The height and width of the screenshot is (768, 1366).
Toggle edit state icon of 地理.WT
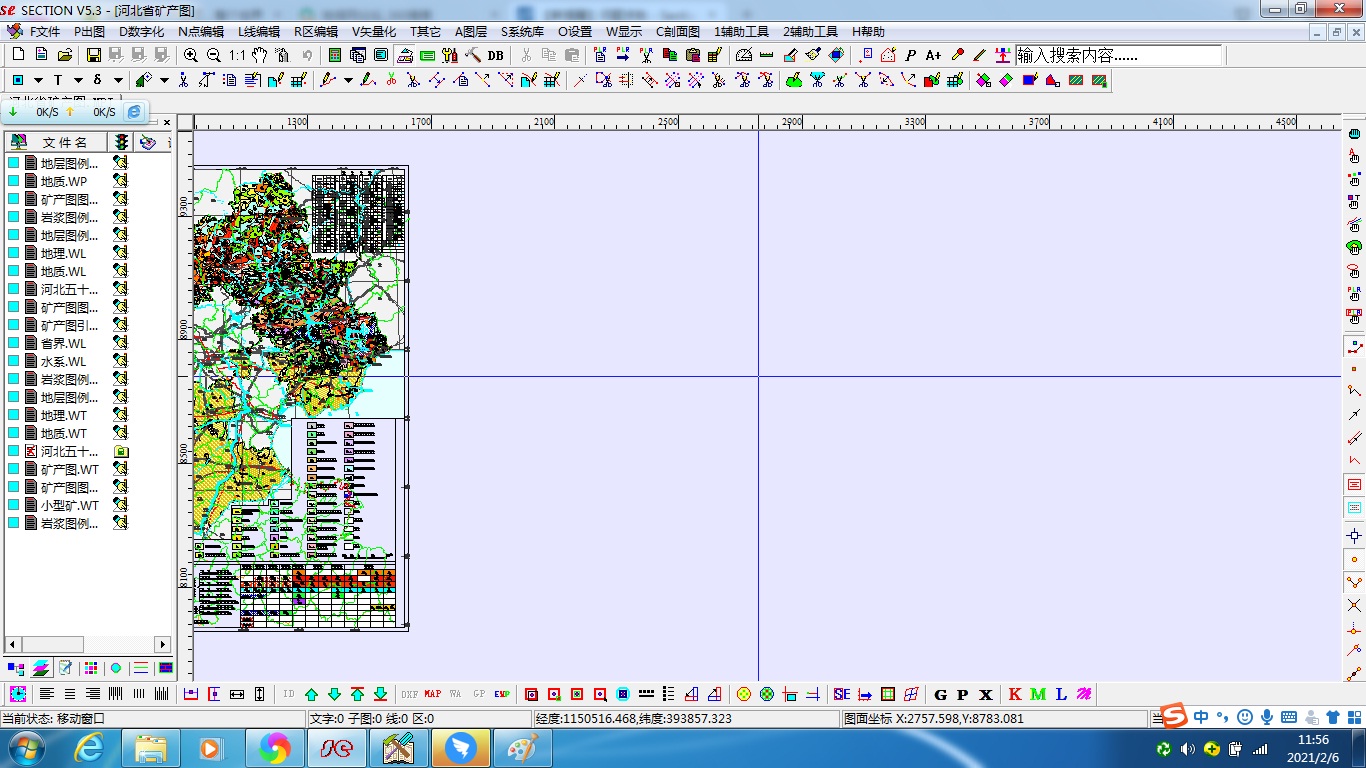pos(120,415)
